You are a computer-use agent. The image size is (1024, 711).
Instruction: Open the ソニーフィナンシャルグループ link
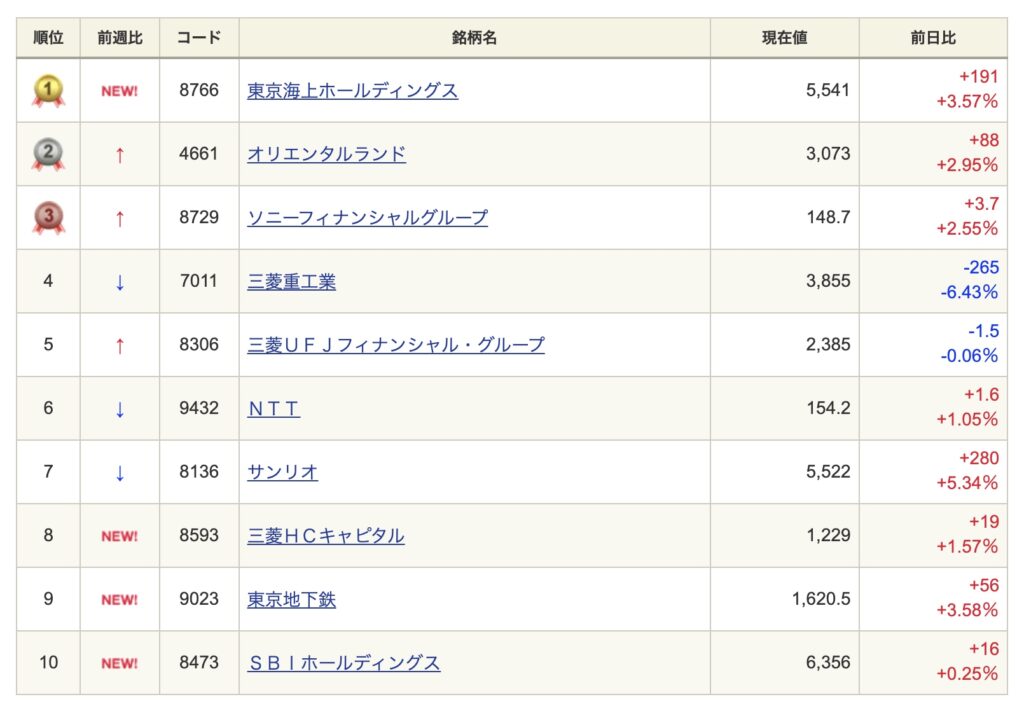coord(367,217)
